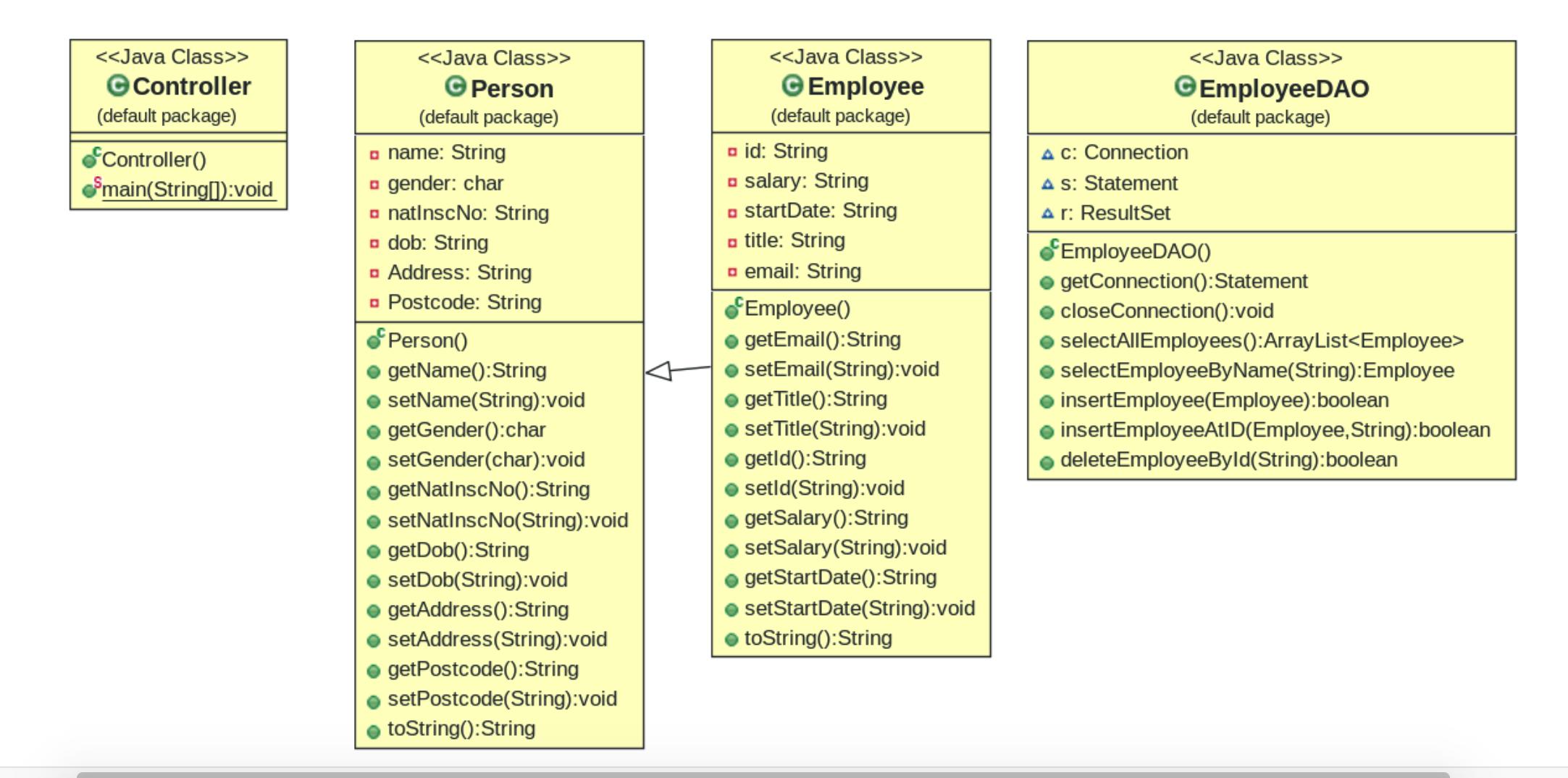Select the getEmail():String method entry
Viewport: 1568px width, 778px height.
click(x=820, y=339)
